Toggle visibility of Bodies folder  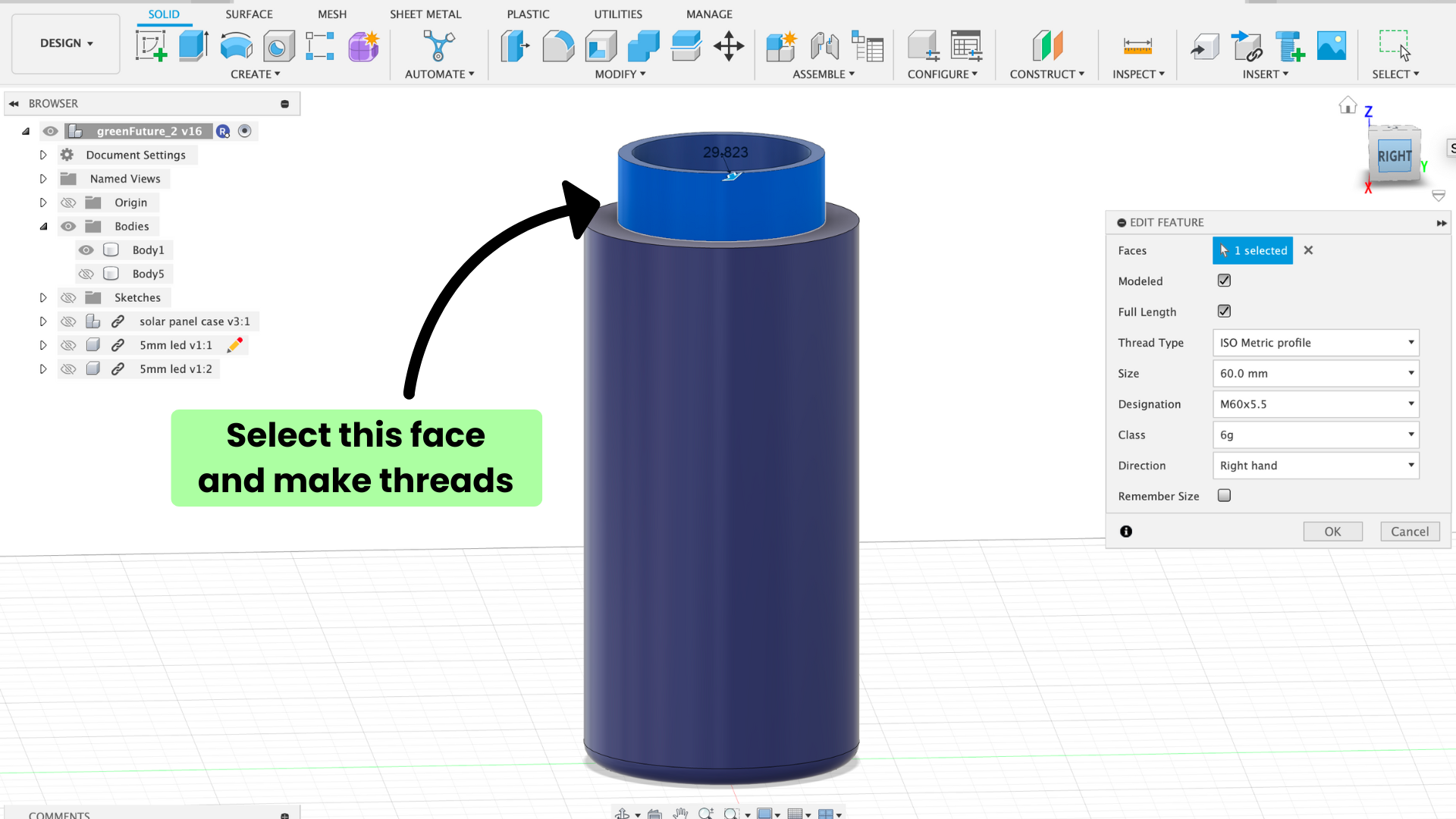68,226
